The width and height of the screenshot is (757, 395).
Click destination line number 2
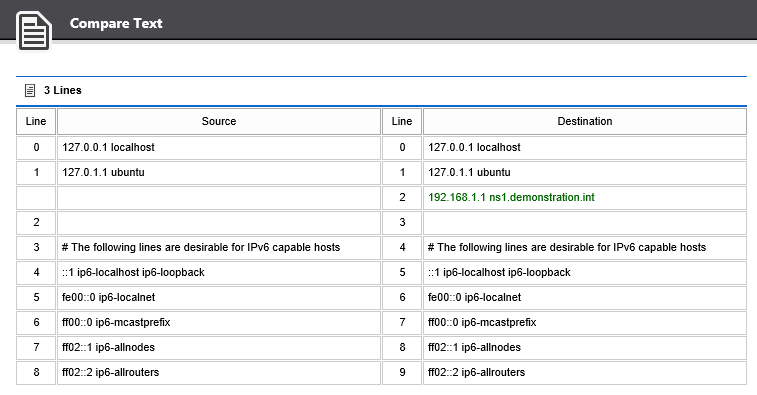pos(402,197)
